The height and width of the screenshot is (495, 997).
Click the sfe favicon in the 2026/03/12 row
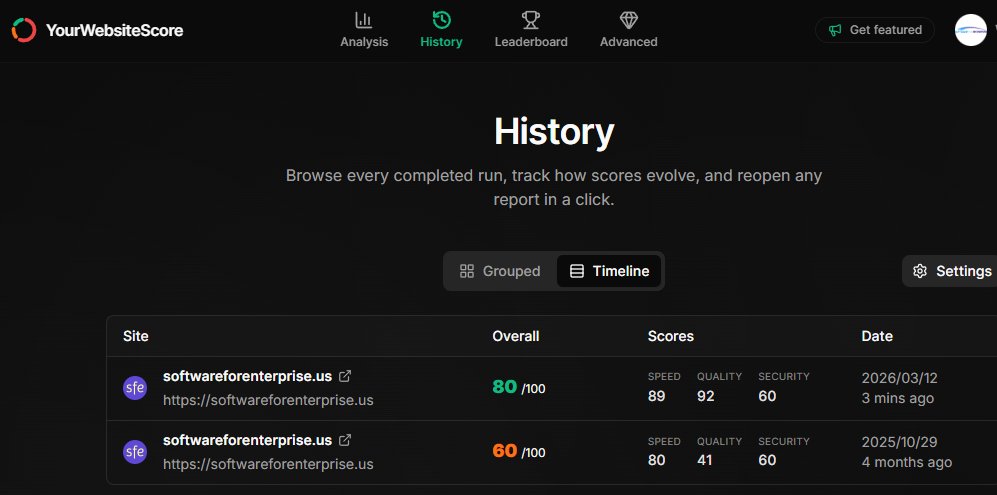pos(135,388)
